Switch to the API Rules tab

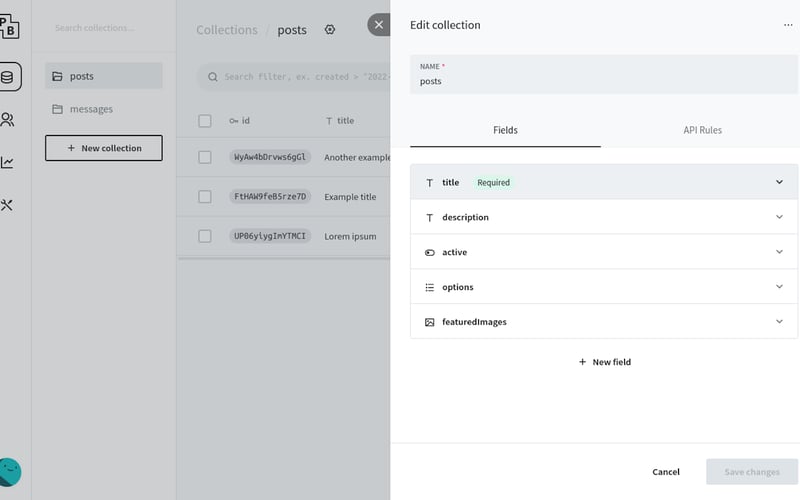coord(702,130)
